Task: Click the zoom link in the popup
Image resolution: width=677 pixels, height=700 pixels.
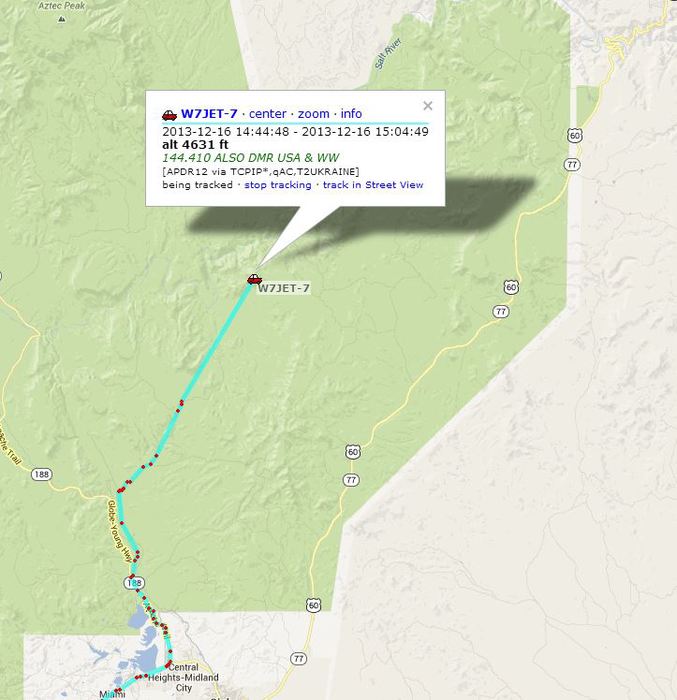Action: coord(313,114)
